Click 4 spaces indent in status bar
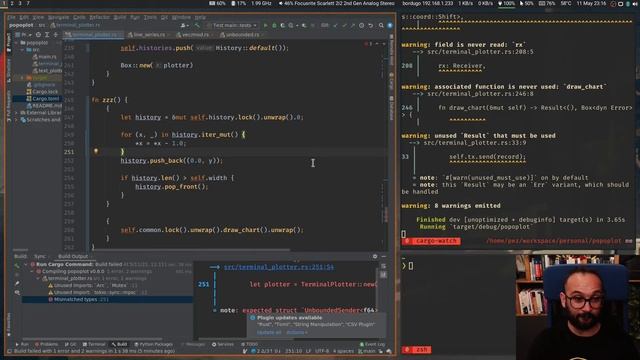 [x=343, y=351]
